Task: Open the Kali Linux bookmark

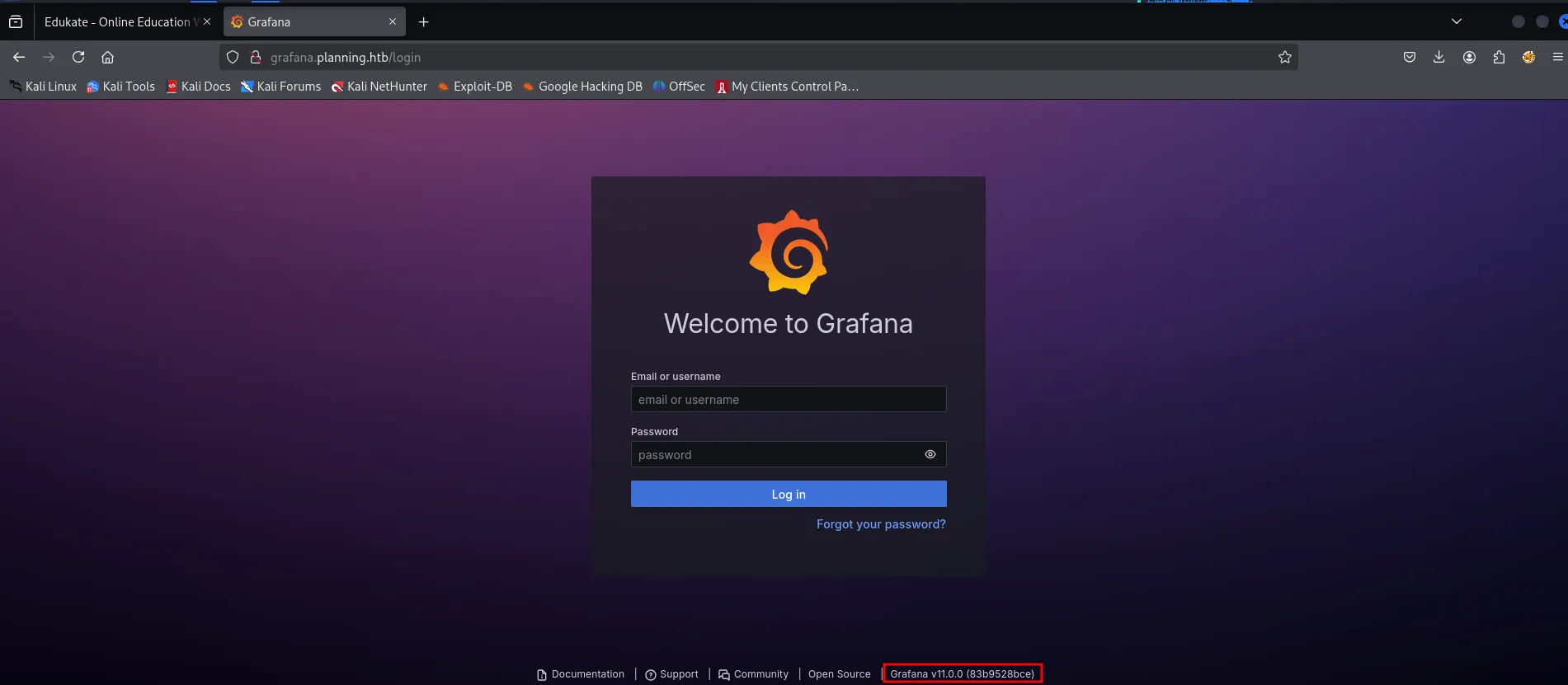Action: click(x=43, y=87)
